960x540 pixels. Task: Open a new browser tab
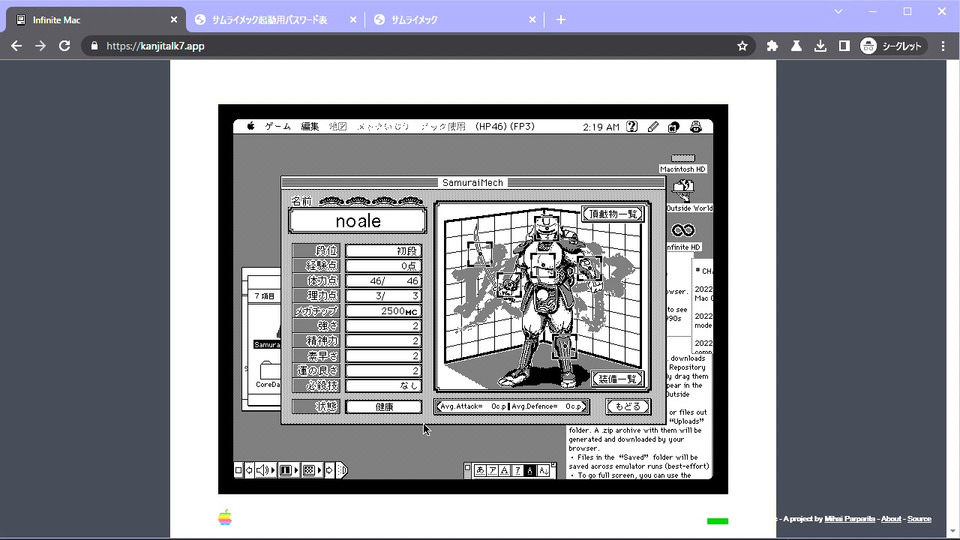click(x=561, y=20)
